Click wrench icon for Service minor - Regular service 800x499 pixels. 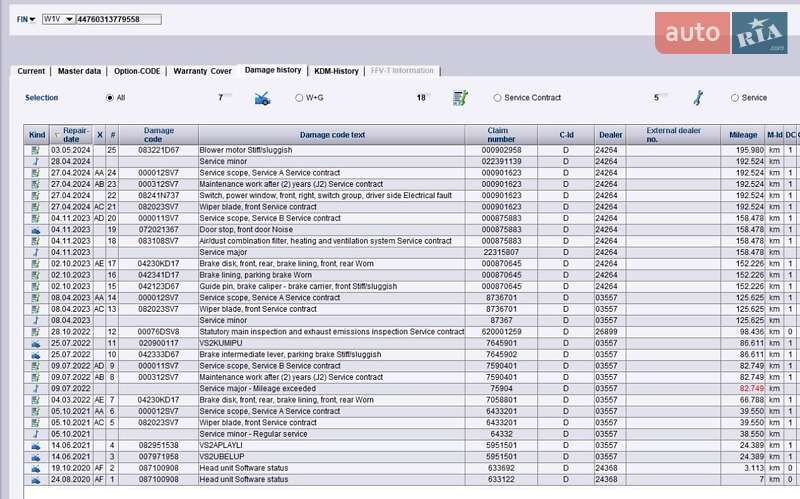tap(36, 434)
